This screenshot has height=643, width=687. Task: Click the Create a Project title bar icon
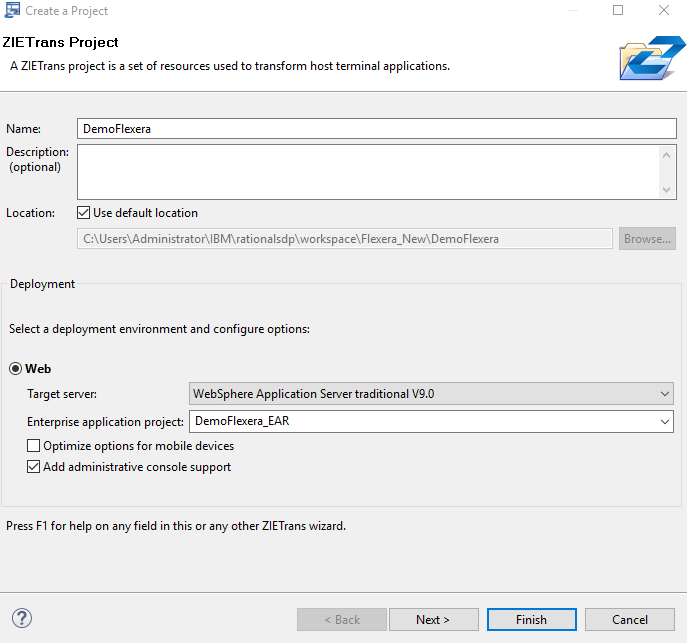(12, 10)
